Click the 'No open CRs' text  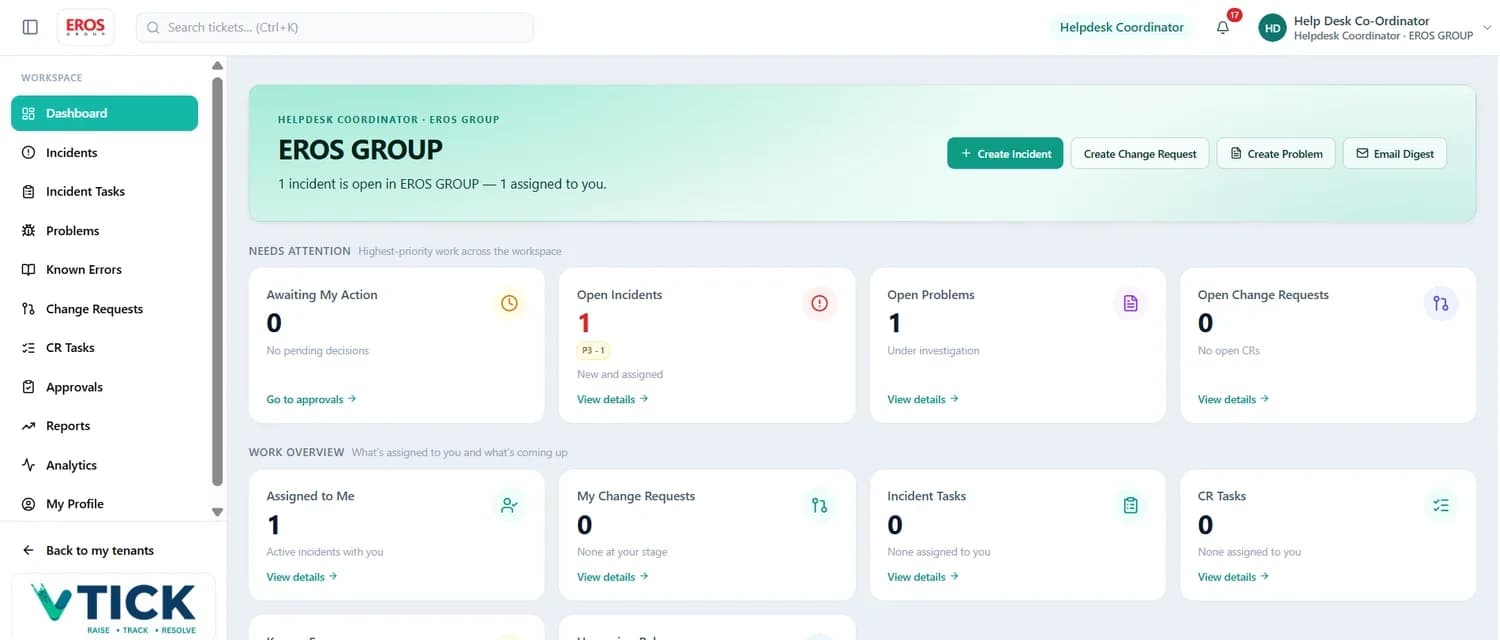1229,351
